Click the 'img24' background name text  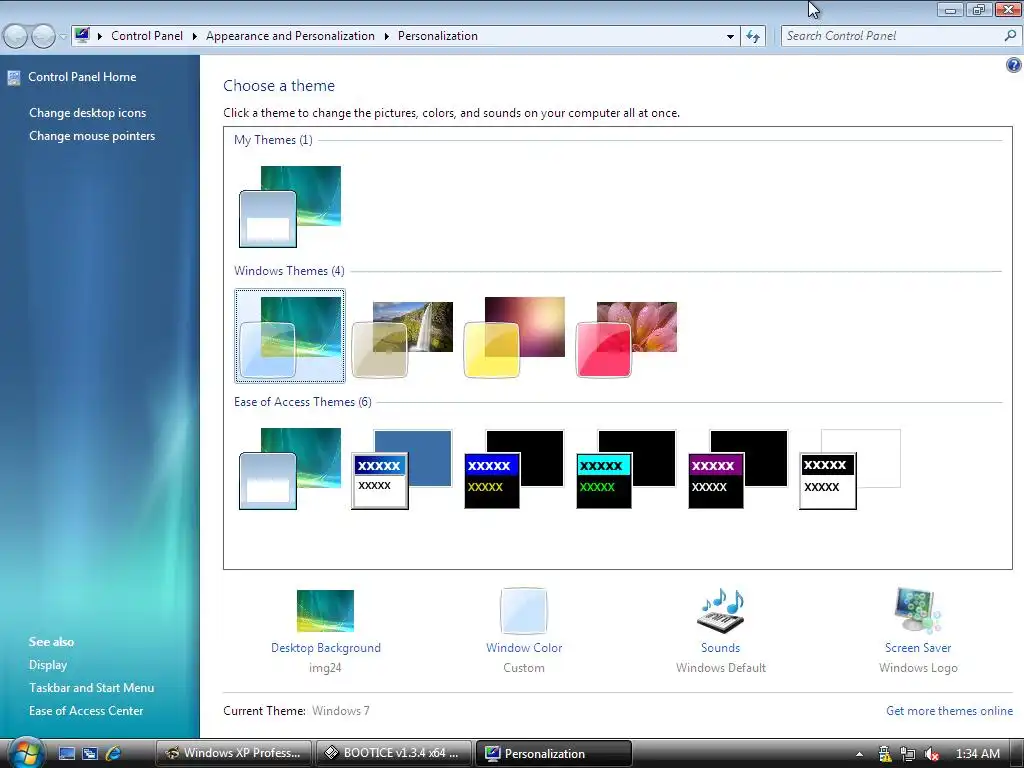coord(325,668)
